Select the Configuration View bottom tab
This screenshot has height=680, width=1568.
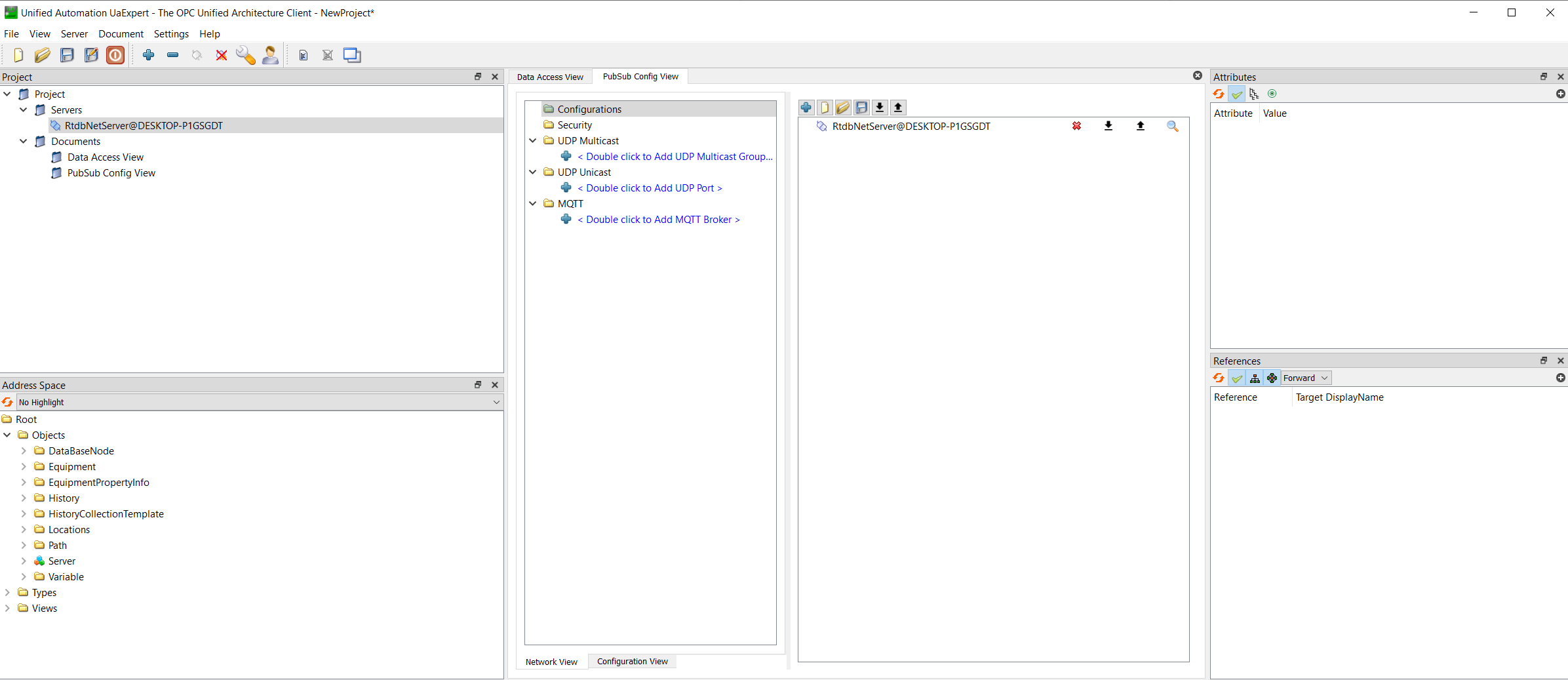633,661
